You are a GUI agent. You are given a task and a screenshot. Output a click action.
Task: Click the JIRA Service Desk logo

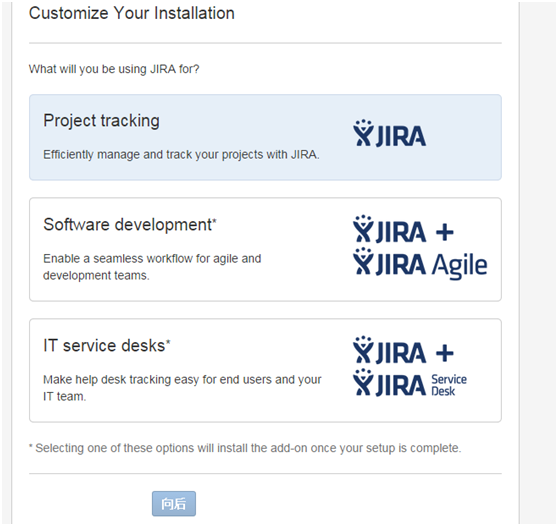coord(410,383)
